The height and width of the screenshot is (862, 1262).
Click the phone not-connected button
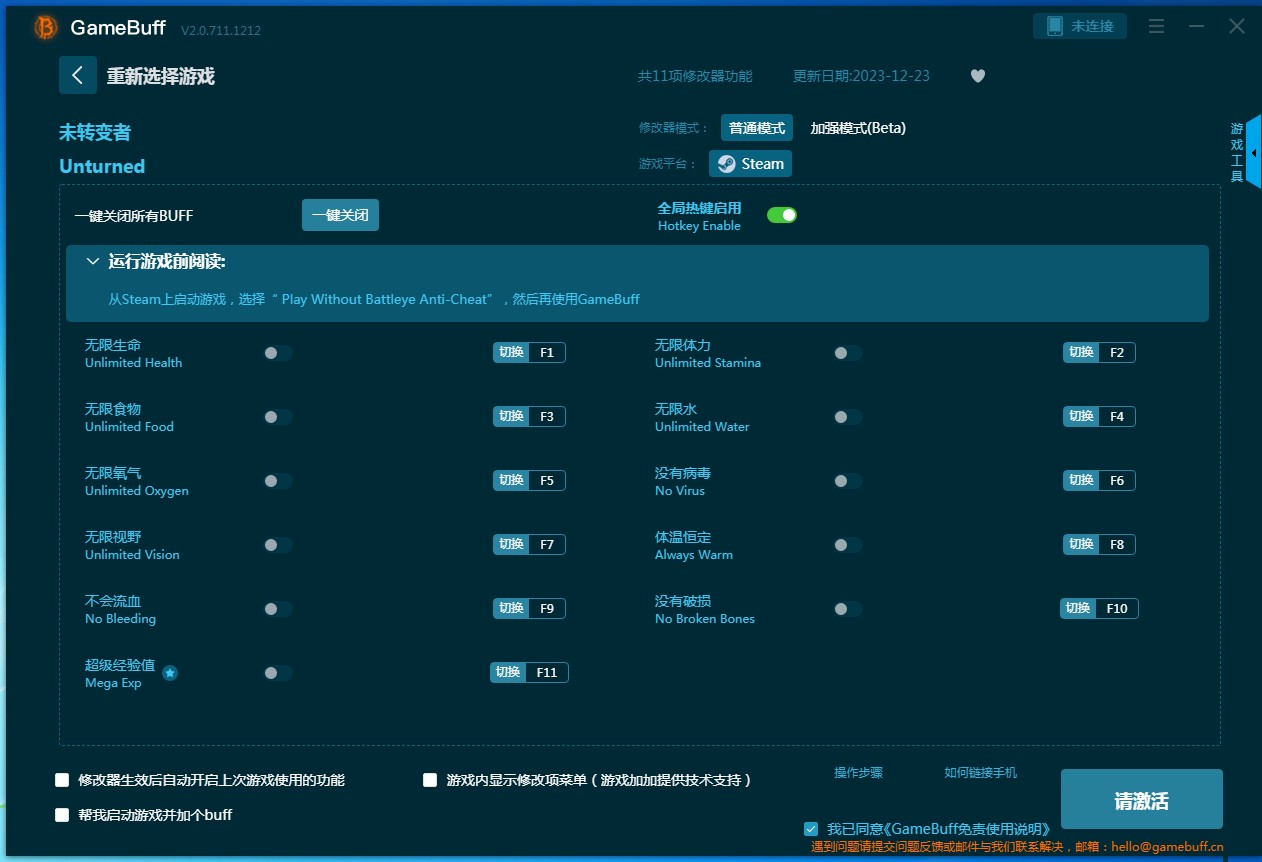click(1080, 26)
